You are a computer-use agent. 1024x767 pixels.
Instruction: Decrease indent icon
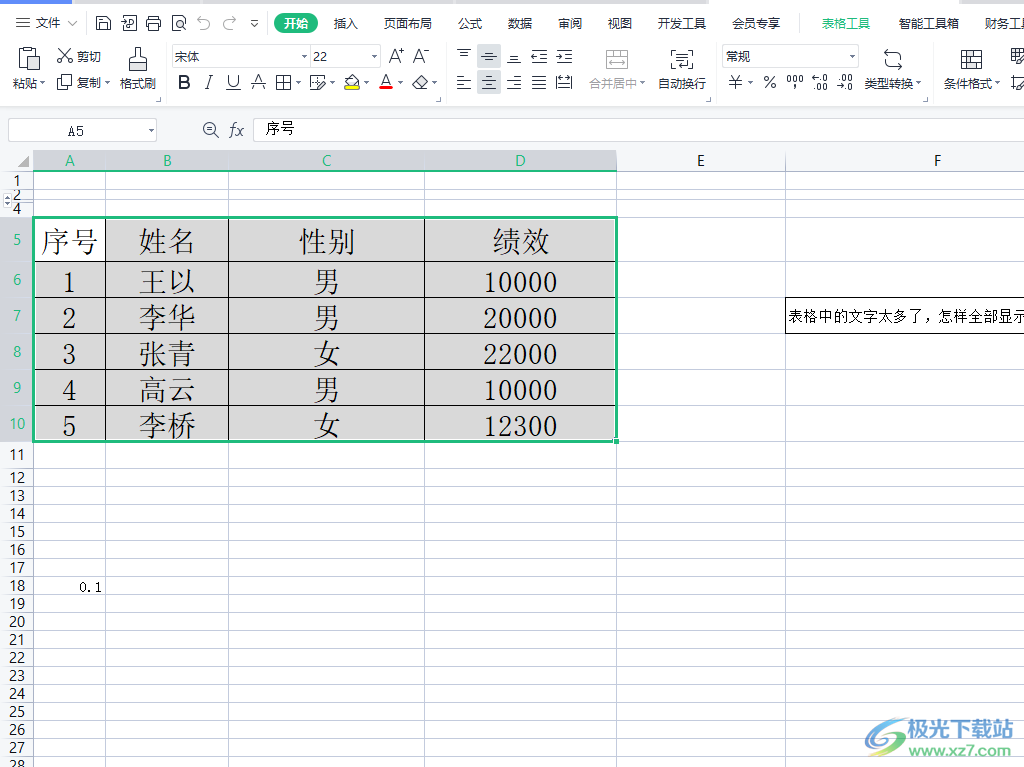(539, 57)
